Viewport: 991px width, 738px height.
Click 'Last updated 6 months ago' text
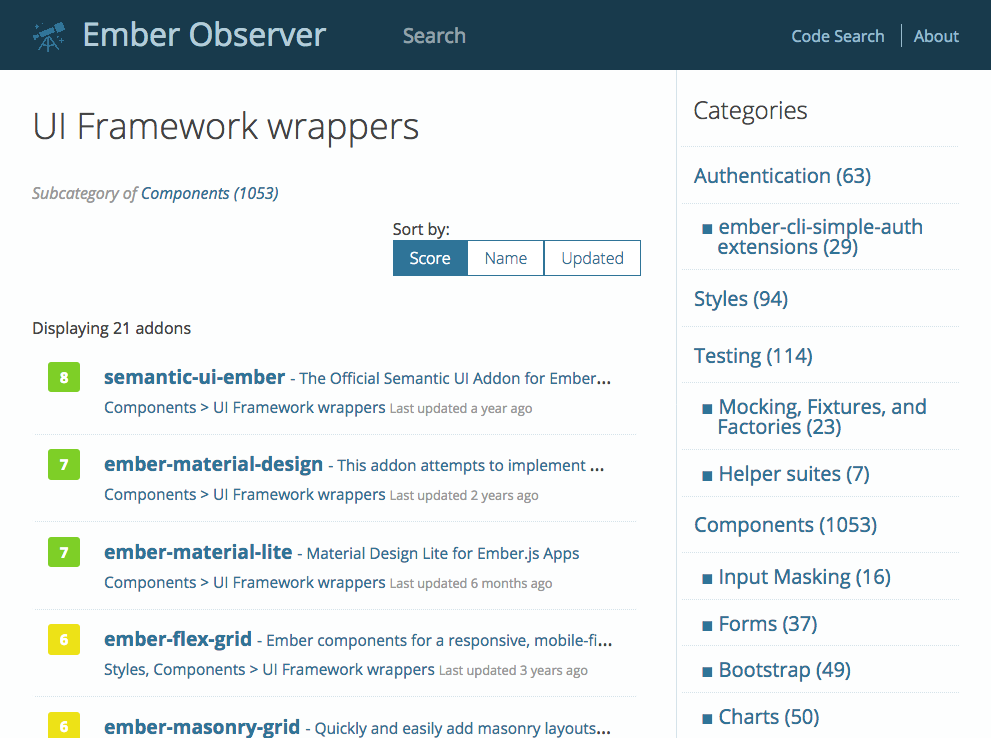[471, 584]
